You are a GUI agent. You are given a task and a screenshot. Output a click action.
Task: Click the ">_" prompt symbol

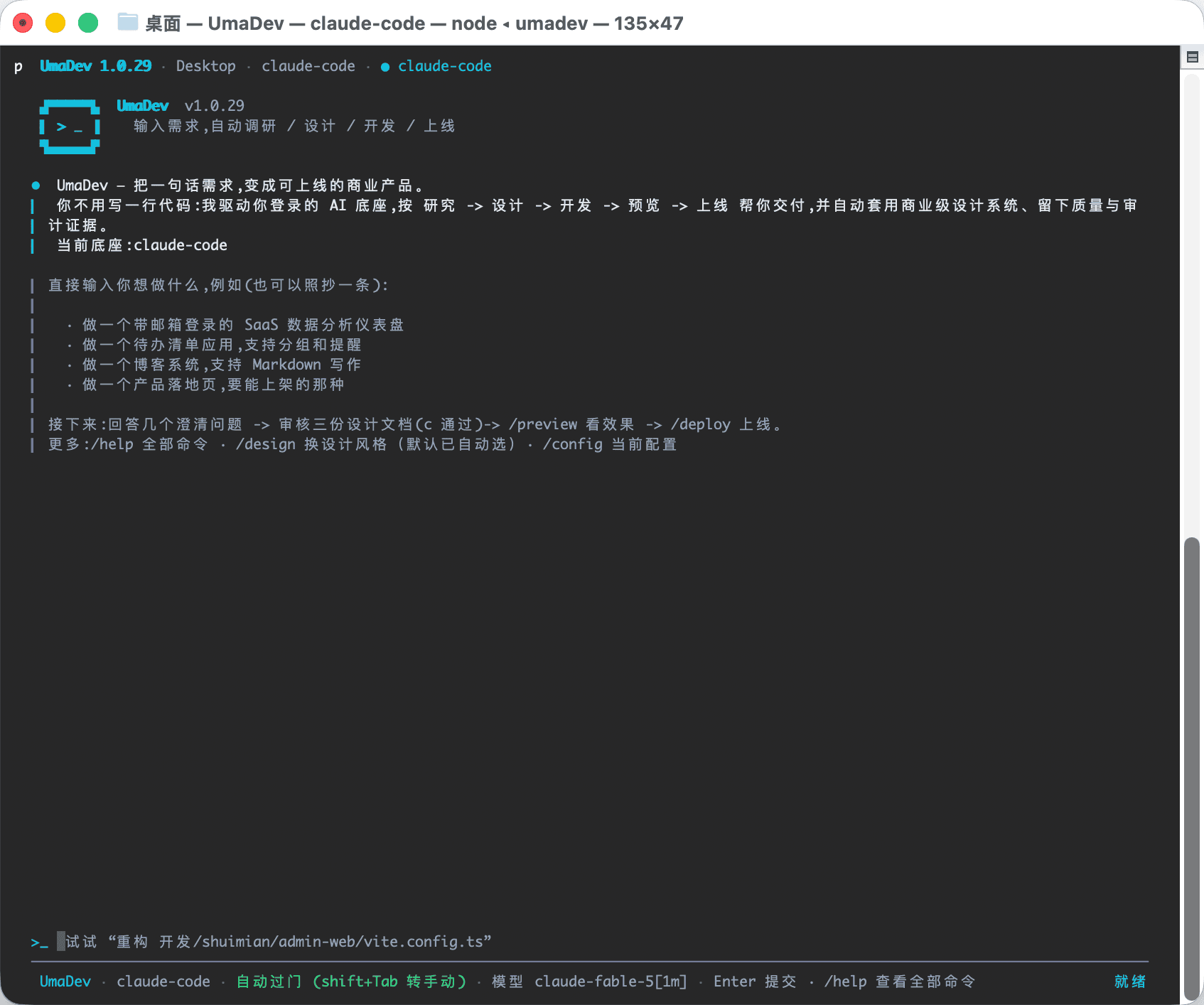coord(40,942)
